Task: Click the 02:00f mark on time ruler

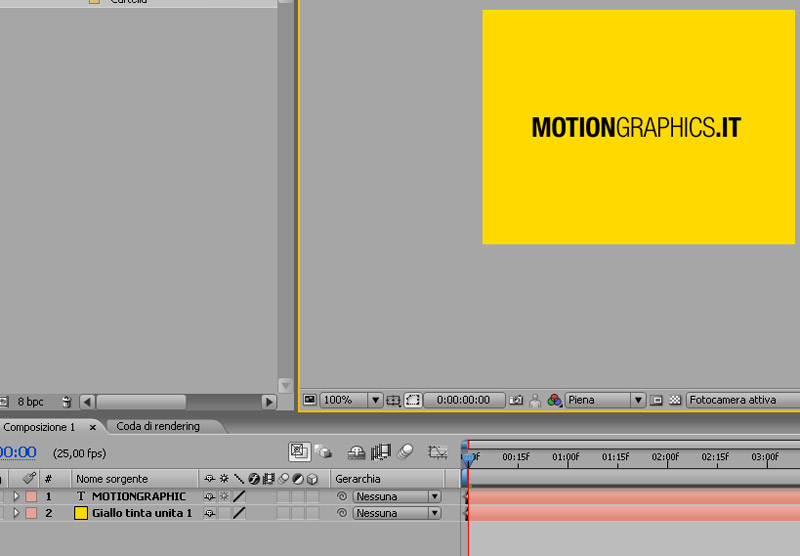Action: [665, 457]
